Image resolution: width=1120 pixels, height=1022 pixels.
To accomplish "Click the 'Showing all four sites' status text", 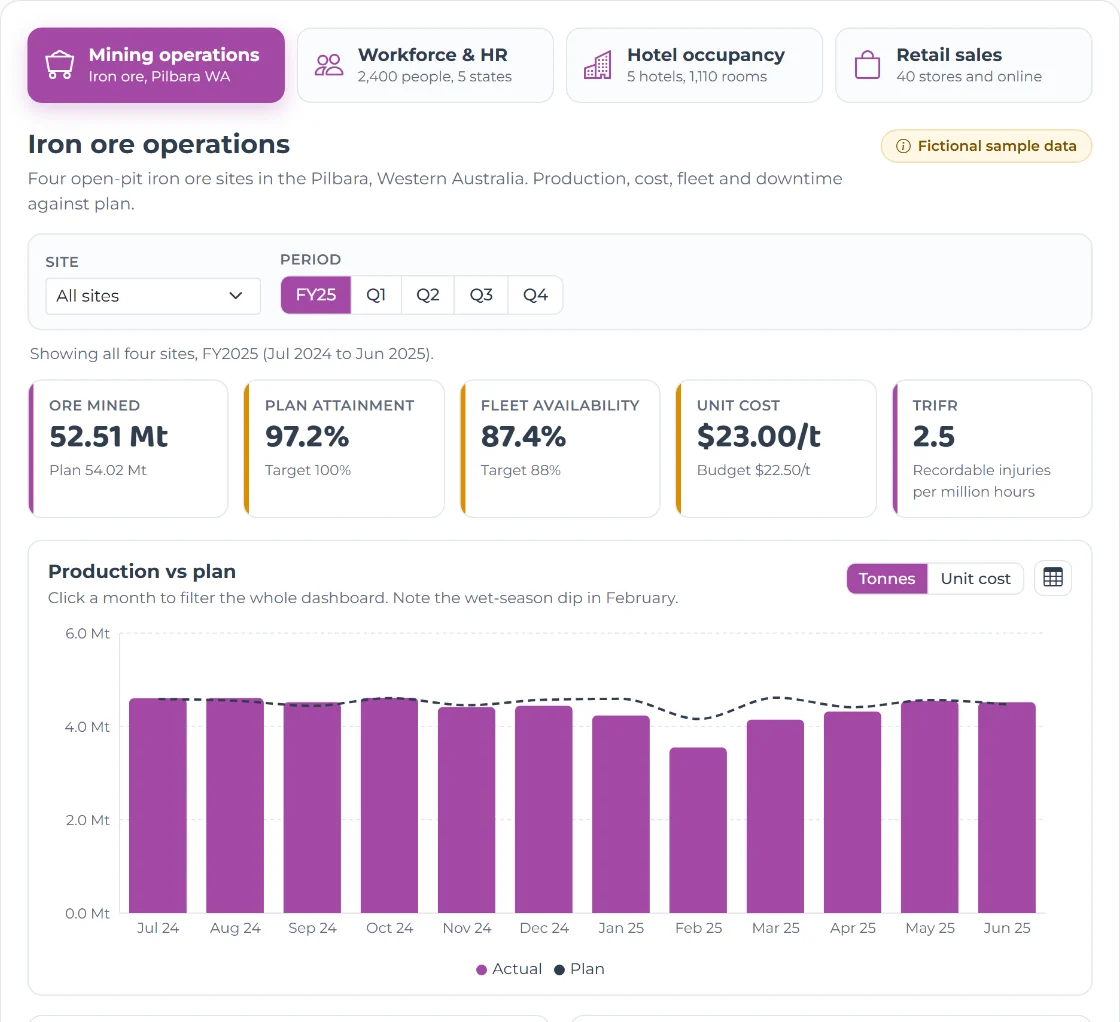I will (231, 354).
